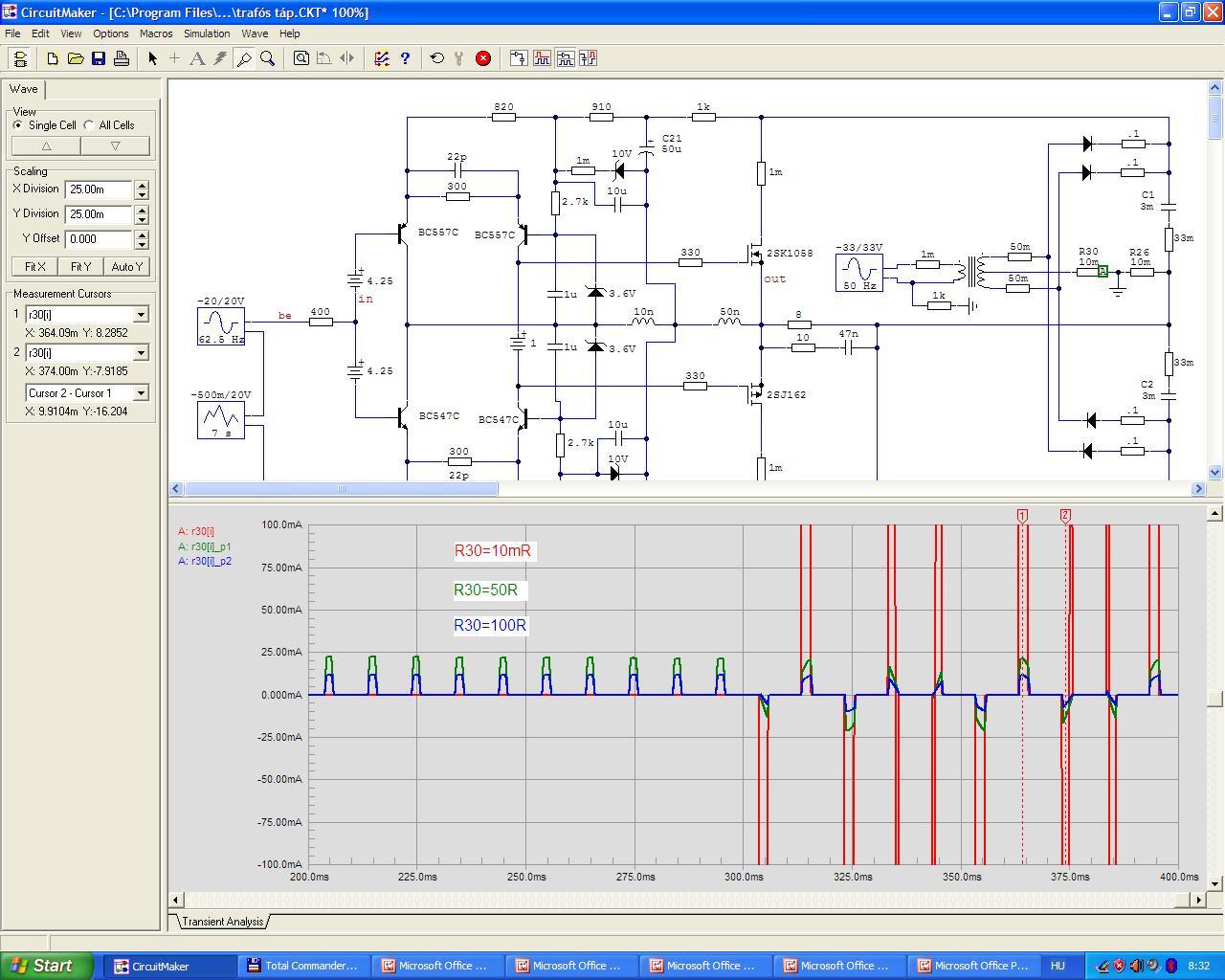Image resolution: width=1225 pixels, height=980 pixels.
Task: Click the Y Offset input field
Action: (99, 239)
